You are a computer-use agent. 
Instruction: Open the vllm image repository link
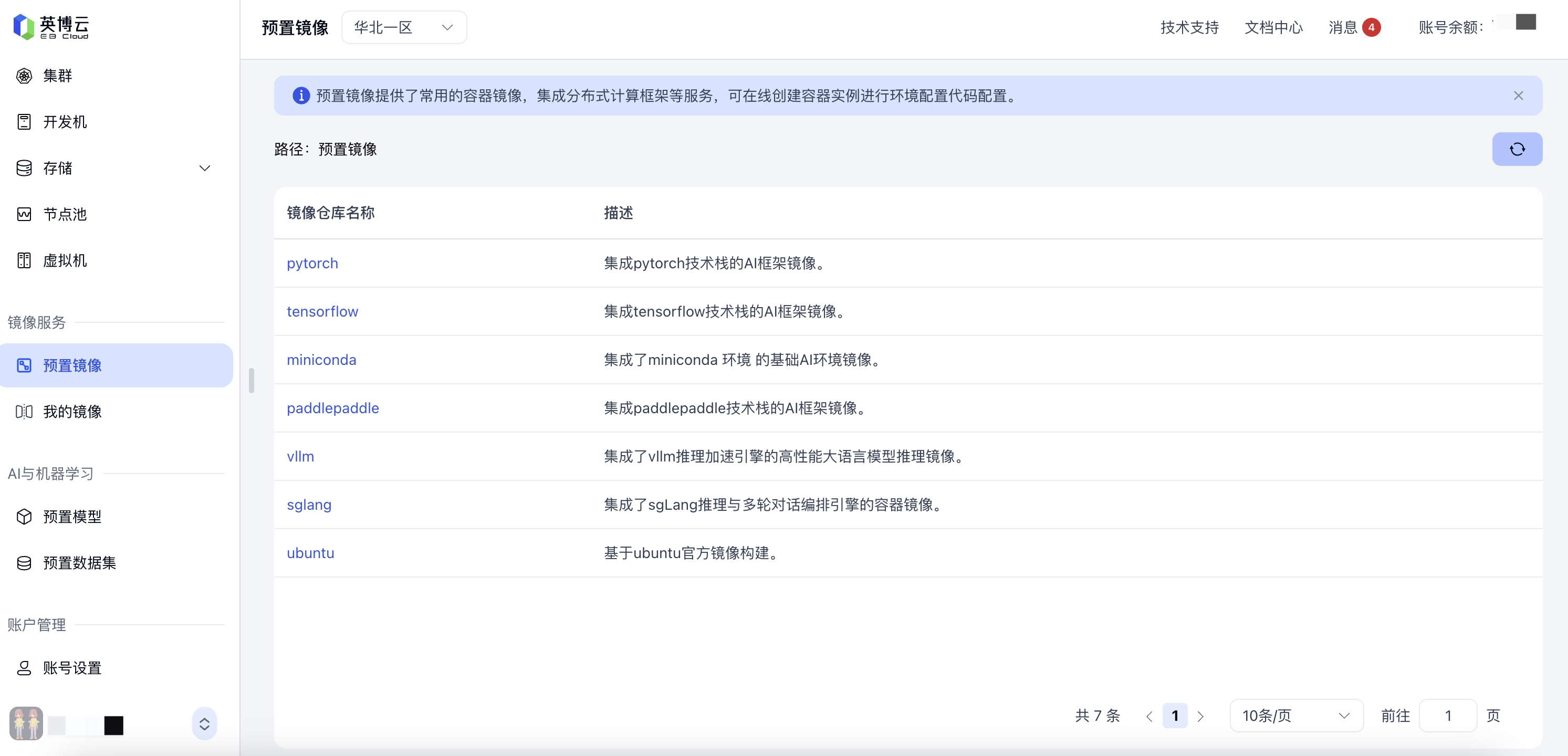[x=300, y=457]
